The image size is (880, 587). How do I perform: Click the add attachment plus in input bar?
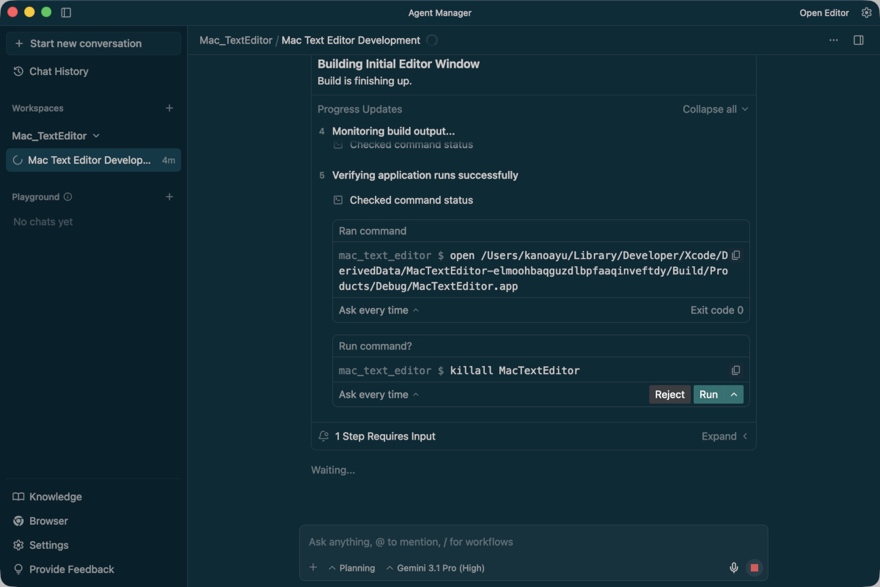point(313,568)
